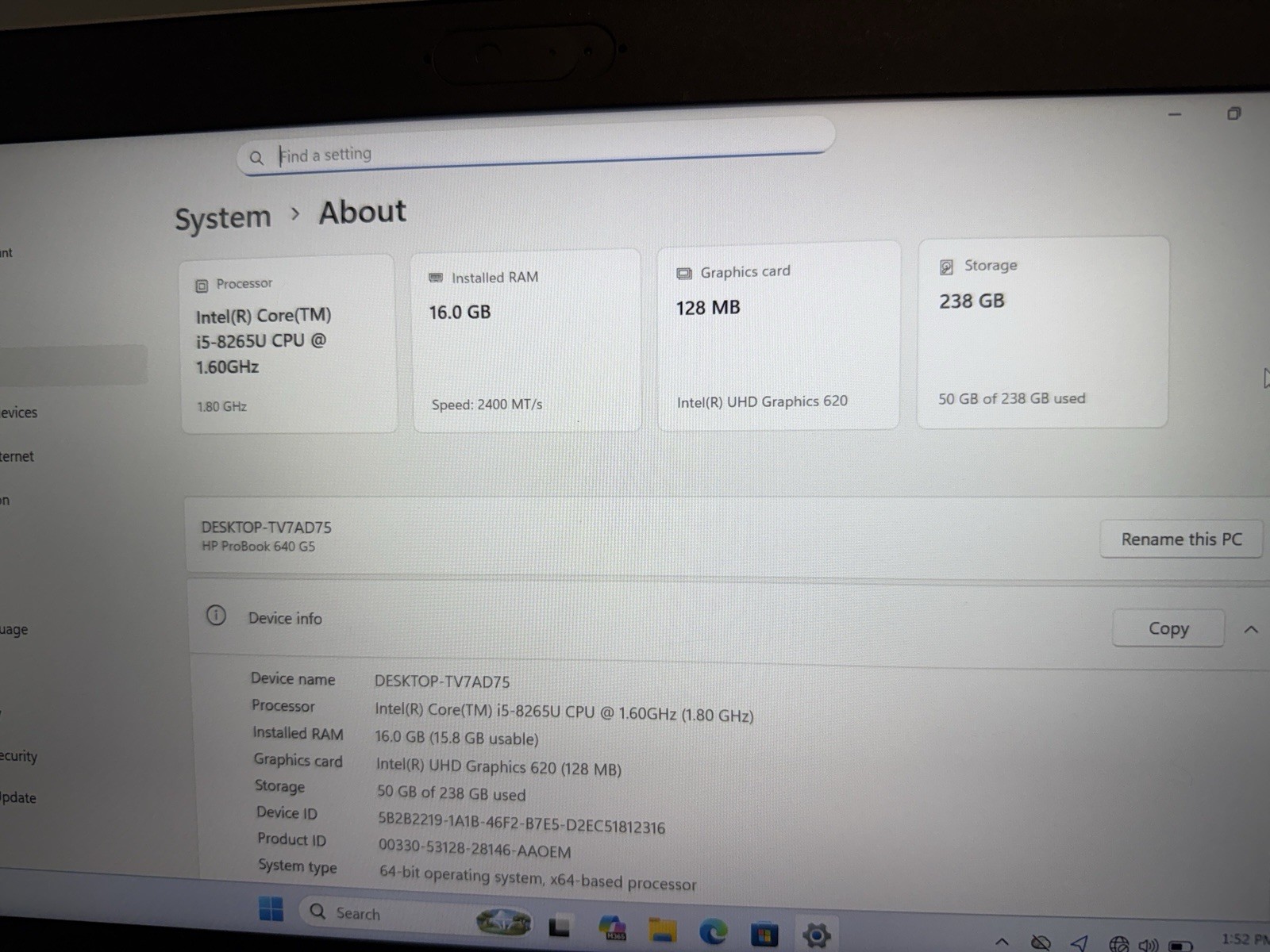Click the Graphics card monitor icon
The width and height of the screenshot is (1270, 952).
[x=684, y=274]
